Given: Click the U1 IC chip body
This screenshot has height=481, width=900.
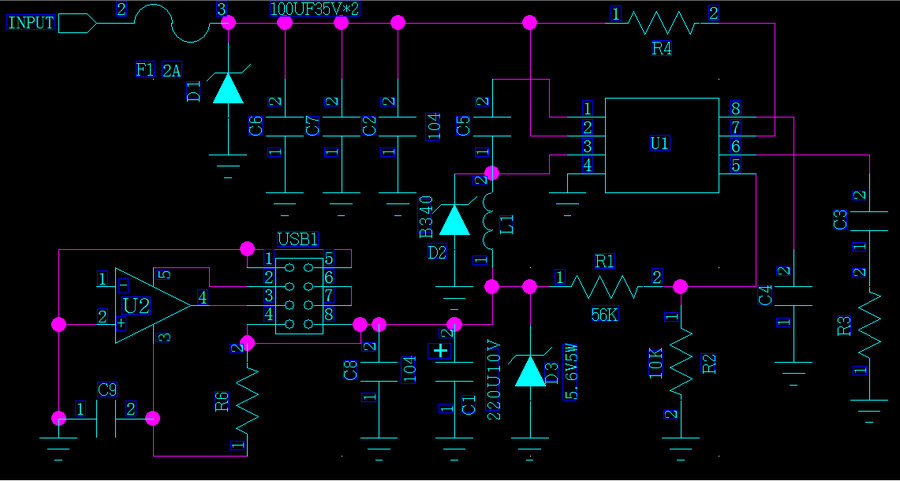Looking at the screenshot, I should pyautogui.click(x=661, y=144).
